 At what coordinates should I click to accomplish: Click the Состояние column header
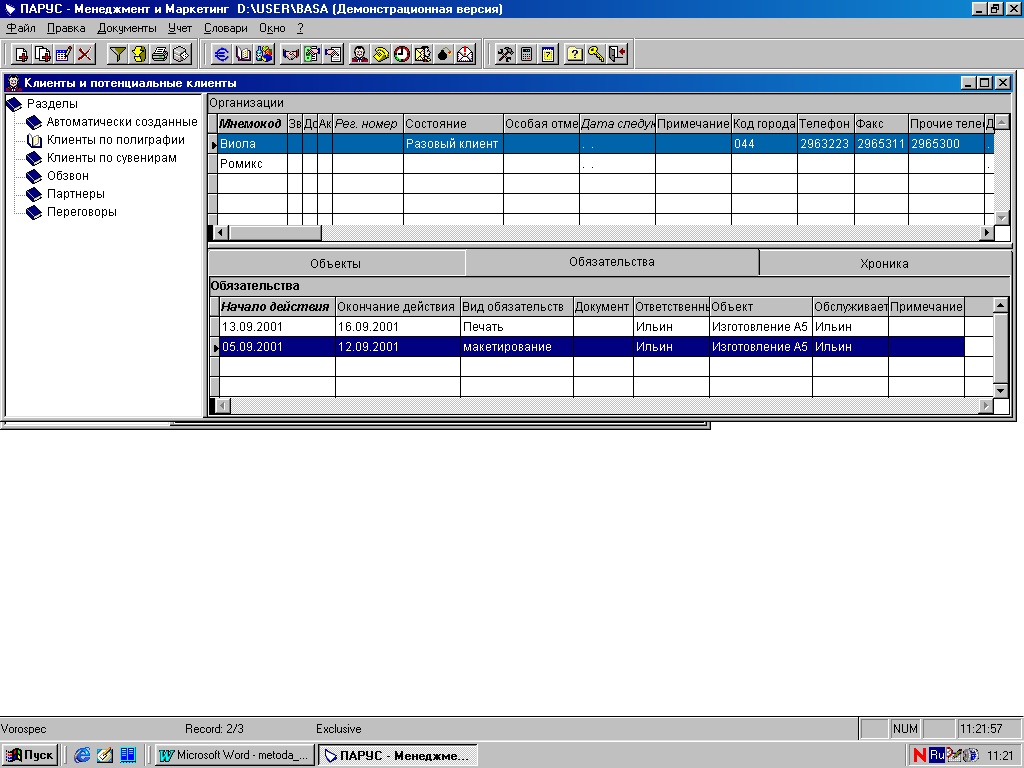tap(453, 123)
